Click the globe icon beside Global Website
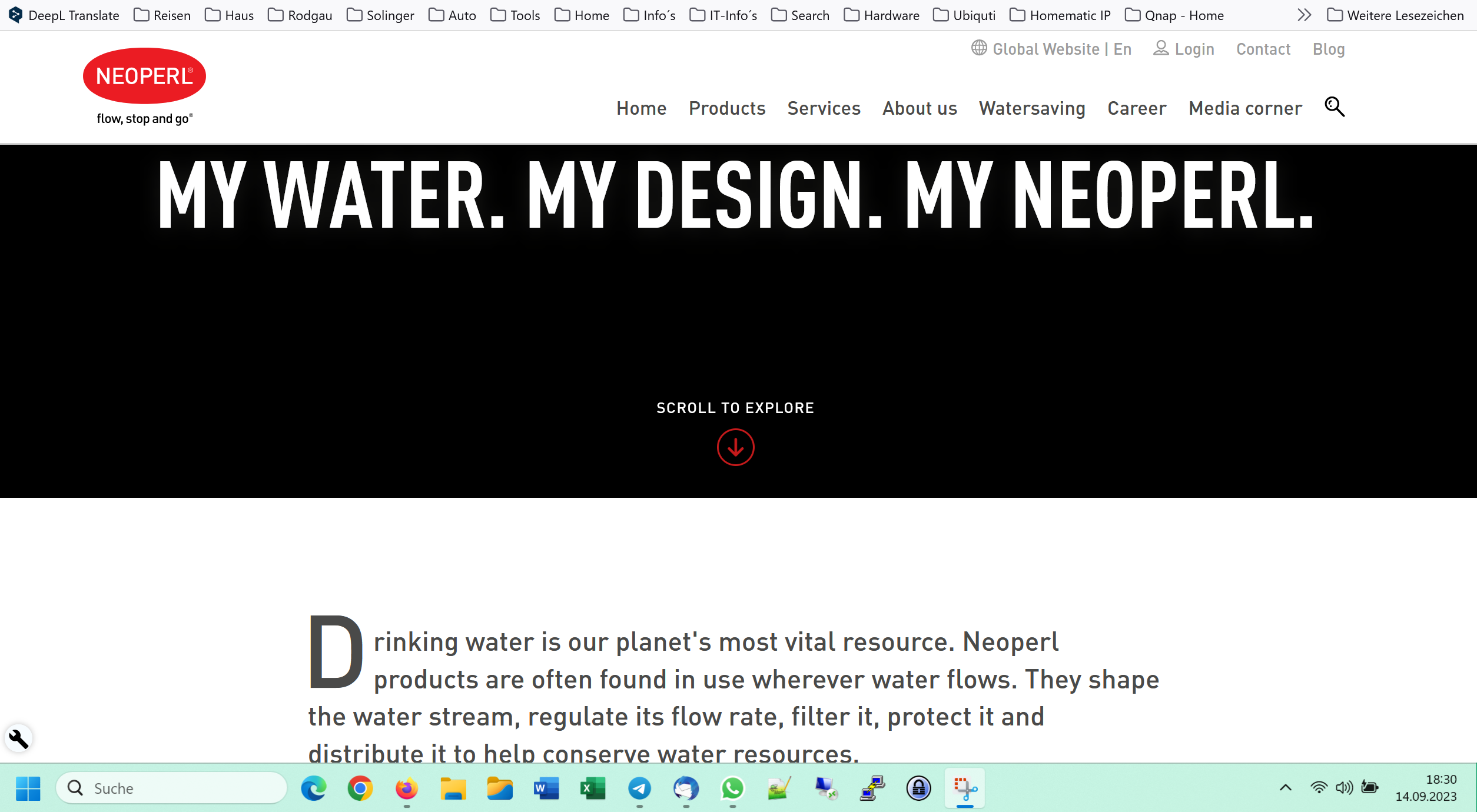The width and height of the screenshot is (1477, 812). [979, 48]
